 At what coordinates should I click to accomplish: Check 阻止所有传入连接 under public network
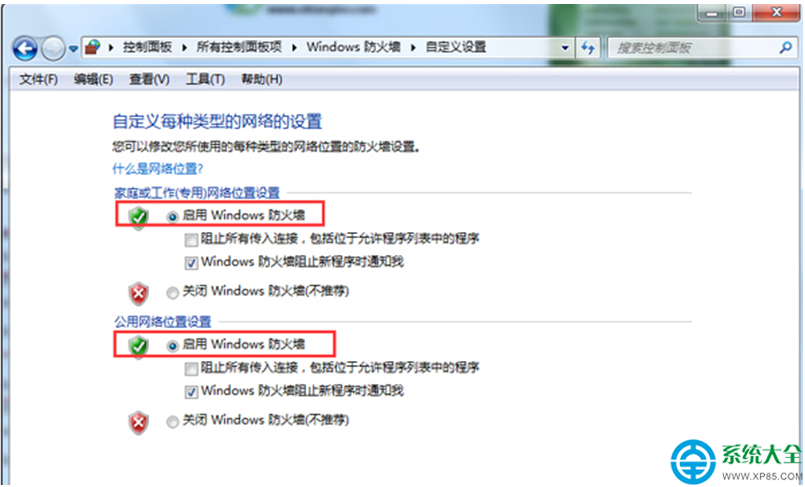[x=191, y=369]
